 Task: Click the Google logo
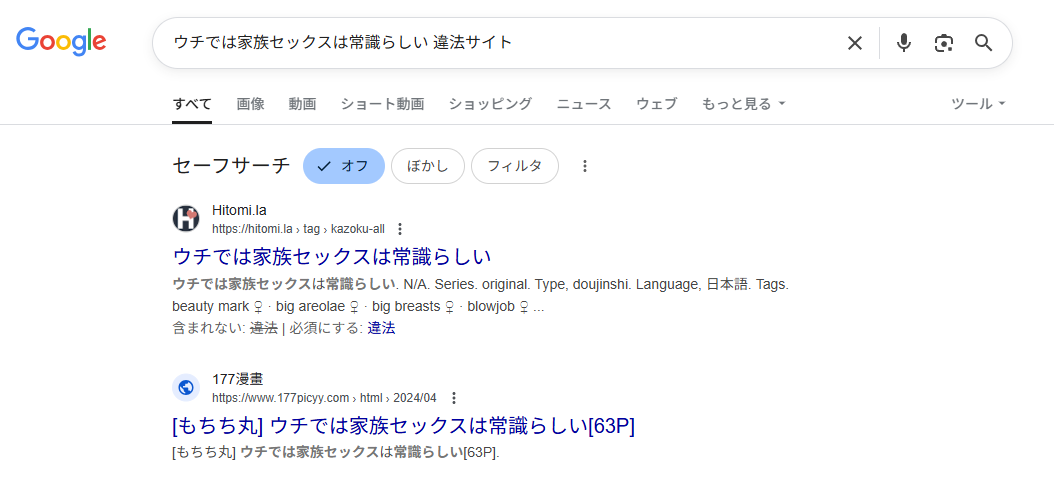61,41
